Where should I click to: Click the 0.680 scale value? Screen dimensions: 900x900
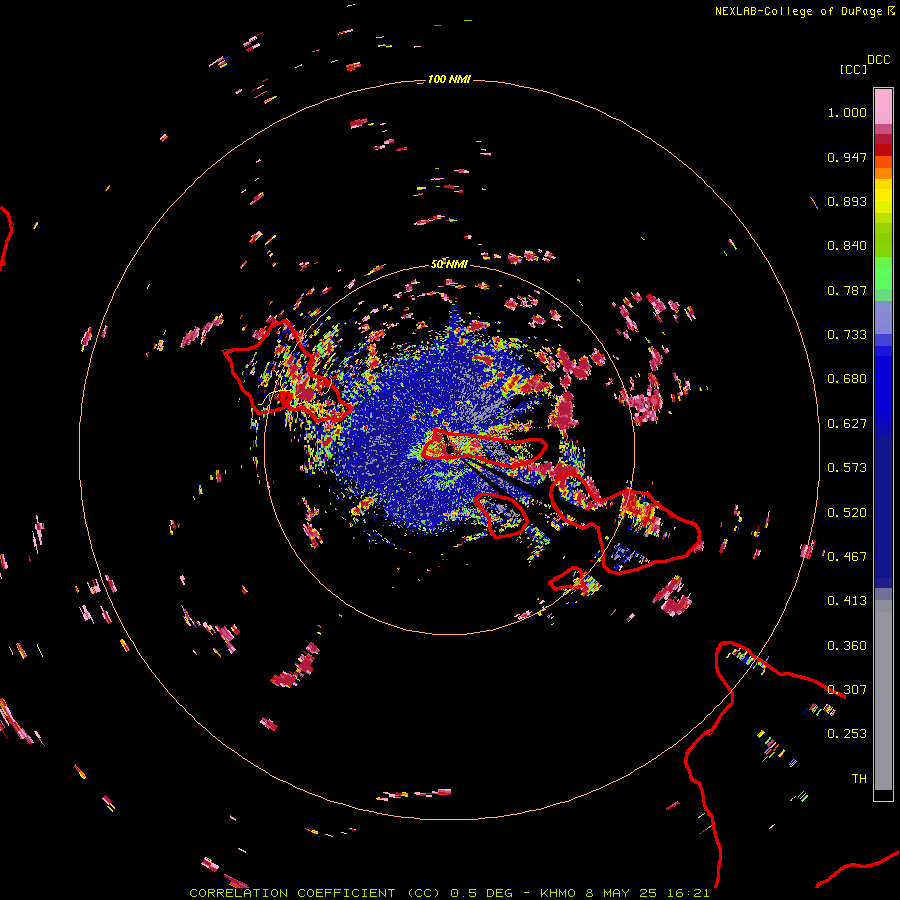point(847,379)
